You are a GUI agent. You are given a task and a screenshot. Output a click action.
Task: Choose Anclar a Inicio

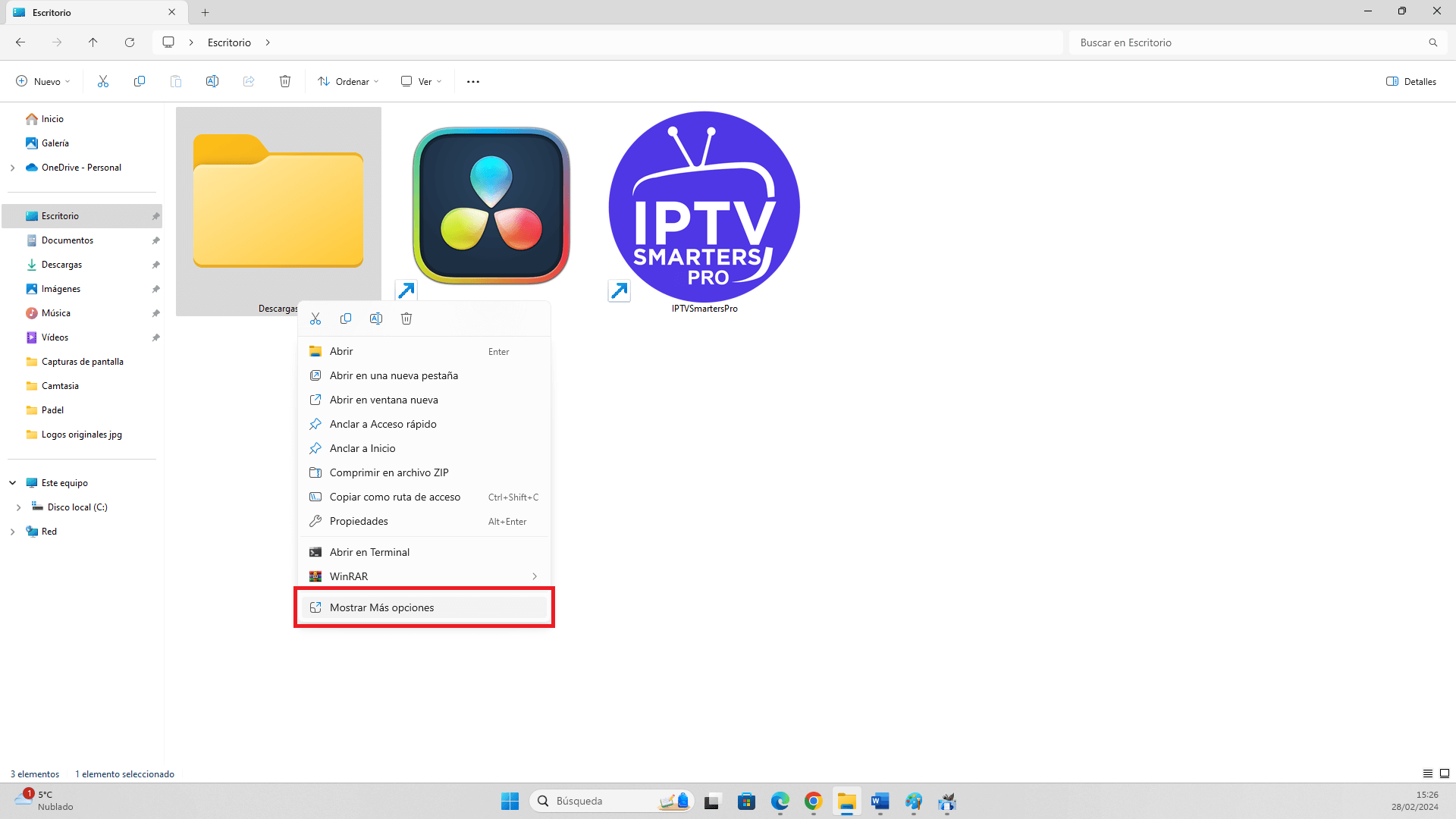pyautogui.click(x=424, y=448)
